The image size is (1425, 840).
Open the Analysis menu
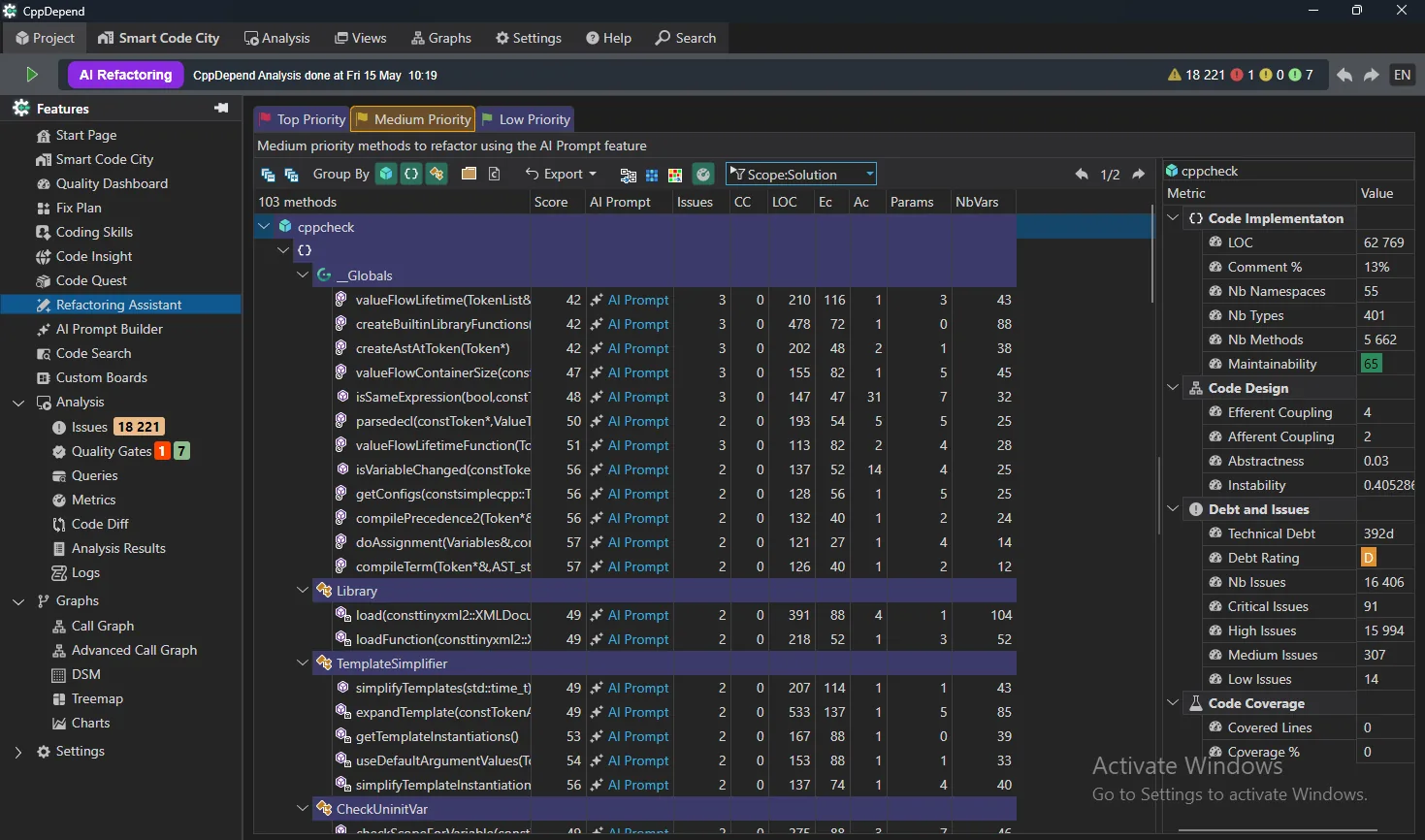(x=277, y=38)
